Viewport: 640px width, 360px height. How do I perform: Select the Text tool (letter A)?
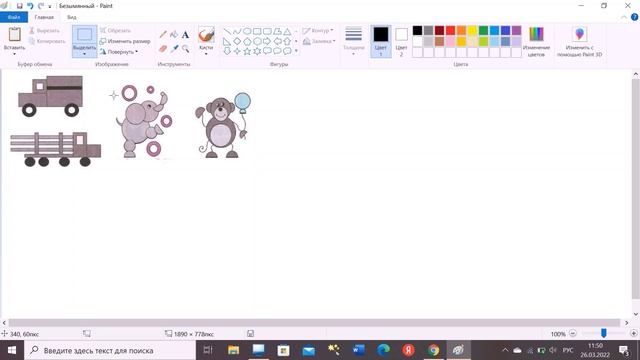185,35
